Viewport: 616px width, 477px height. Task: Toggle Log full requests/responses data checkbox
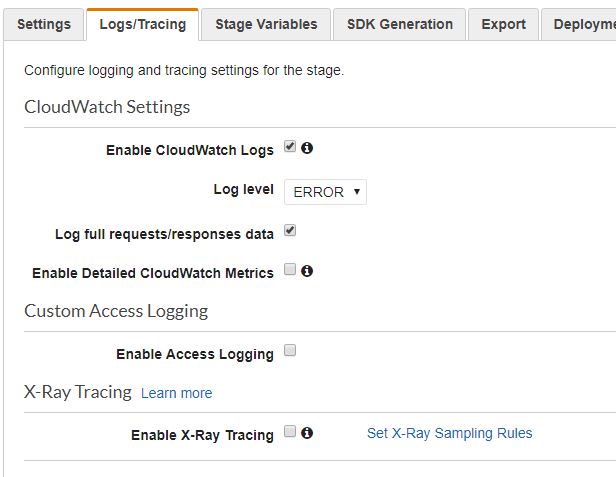point(290,230)
